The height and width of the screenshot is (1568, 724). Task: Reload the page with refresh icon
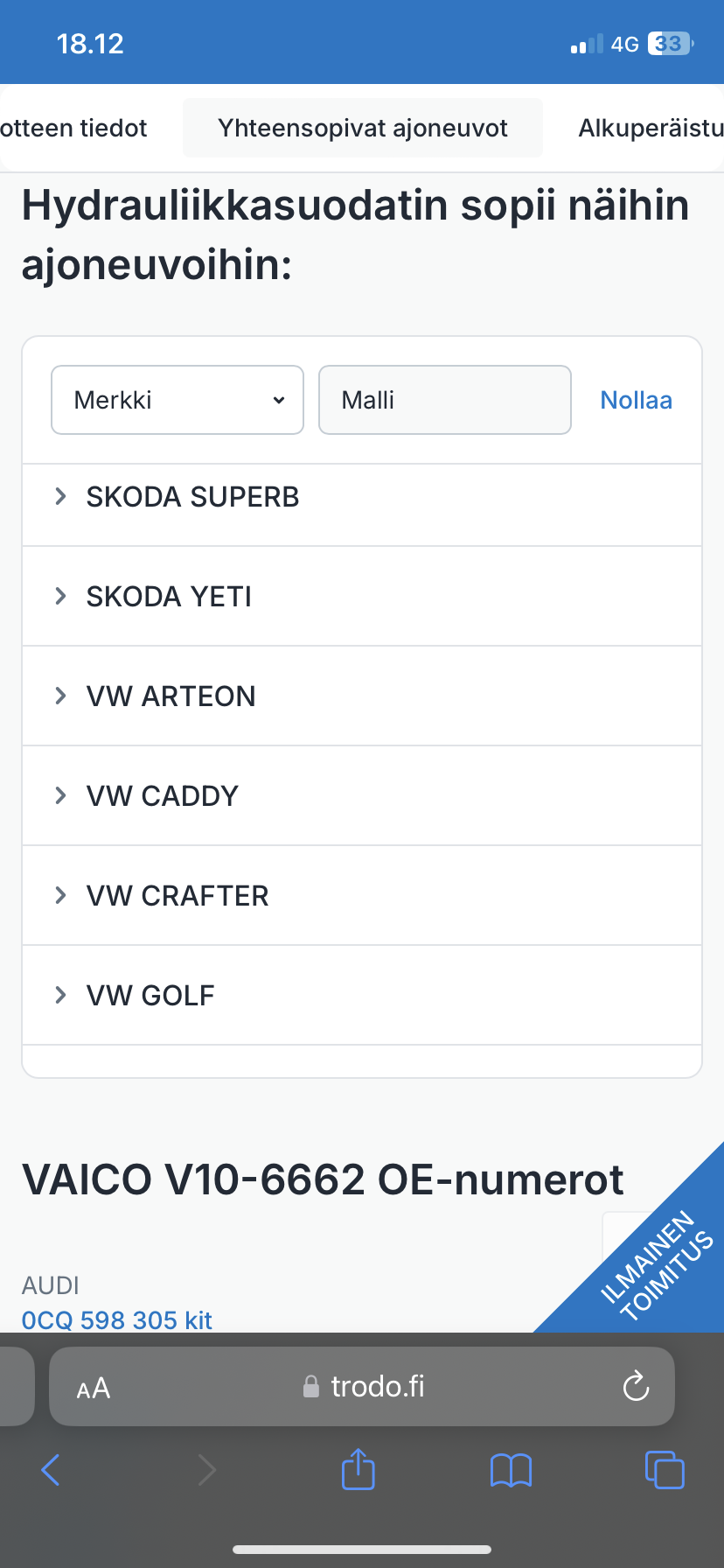tap(636, 1387)
